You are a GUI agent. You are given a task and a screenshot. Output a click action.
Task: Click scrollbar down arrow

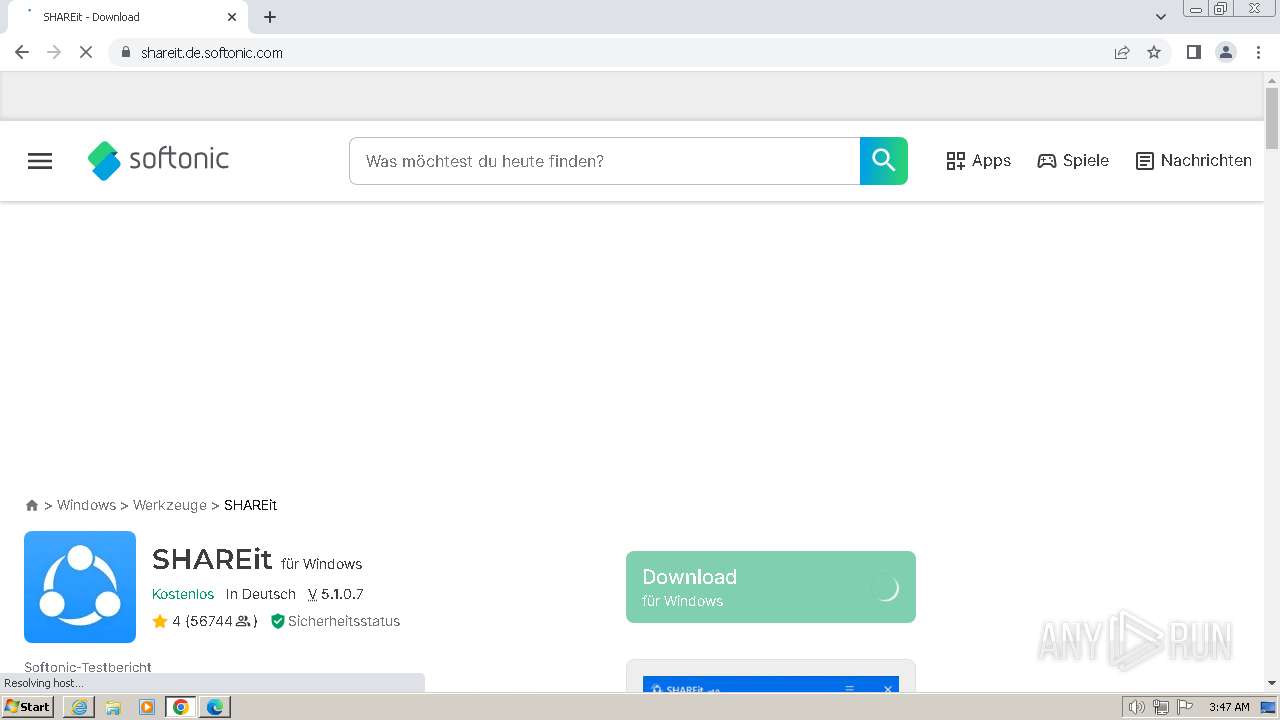(1272, 683)
